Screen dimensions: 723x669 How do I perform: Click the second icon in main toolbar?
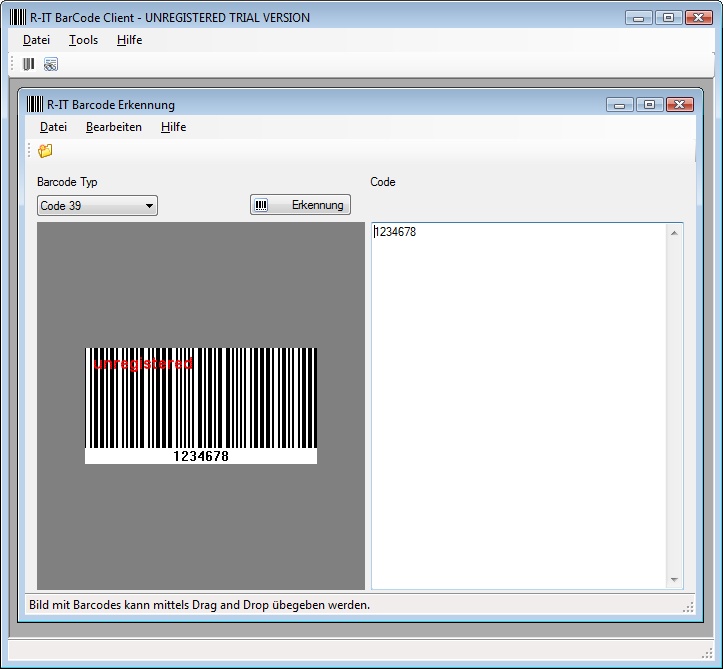click(51, 64)
